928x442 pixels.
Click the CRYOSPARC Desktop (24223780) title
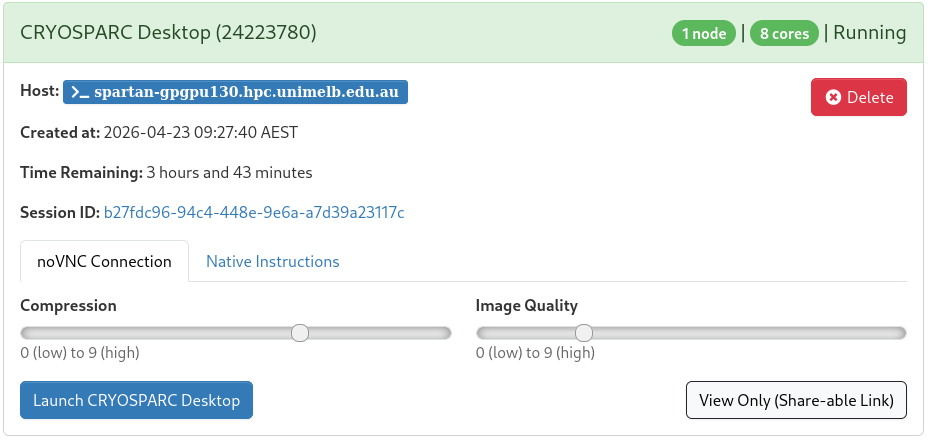click(169, 33)
